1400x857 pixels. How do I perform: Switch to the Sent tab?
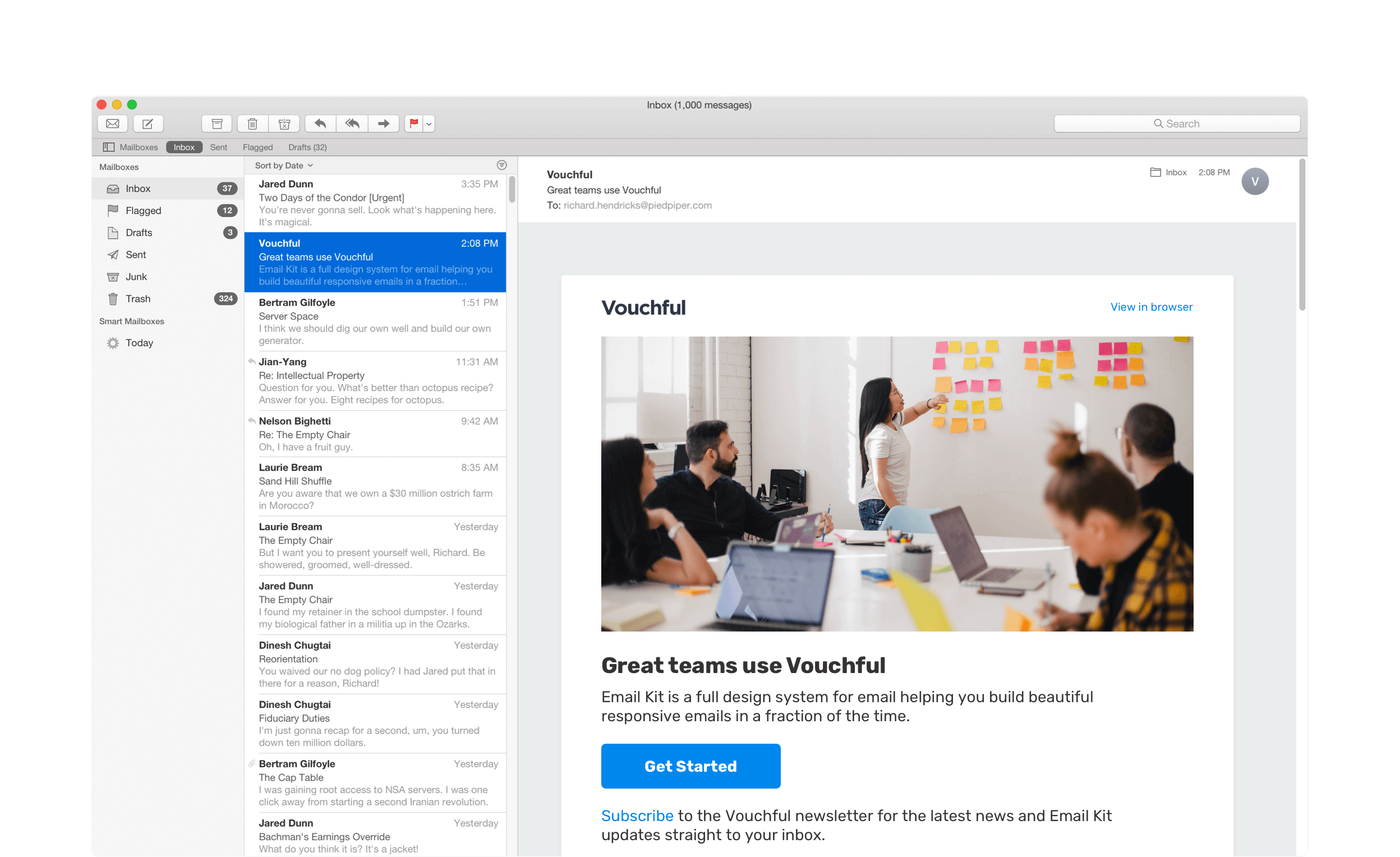[218, 148]
